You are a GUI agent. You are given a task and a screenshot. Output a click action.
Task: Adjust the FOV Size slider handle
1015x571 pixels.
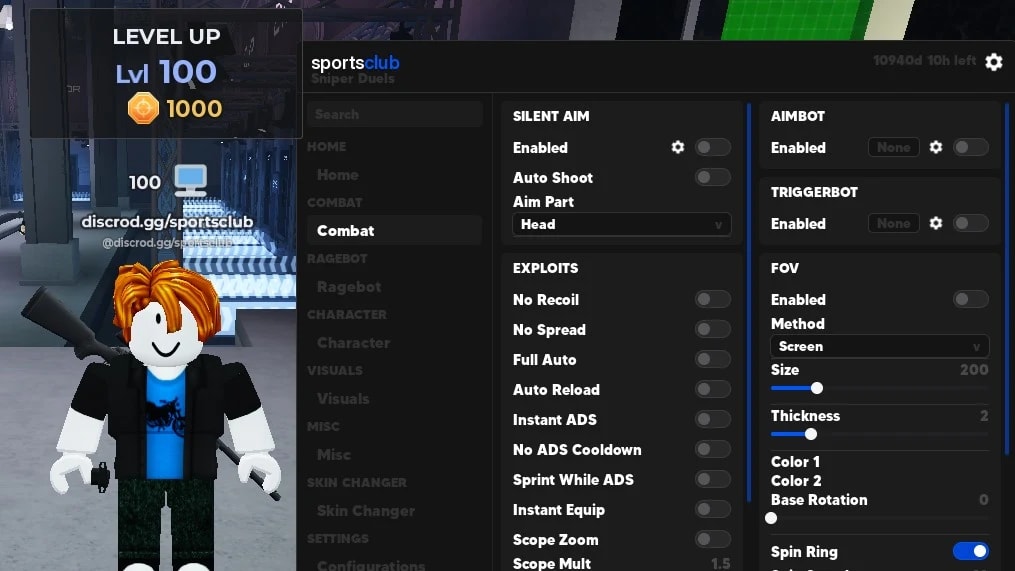[817, 388]
